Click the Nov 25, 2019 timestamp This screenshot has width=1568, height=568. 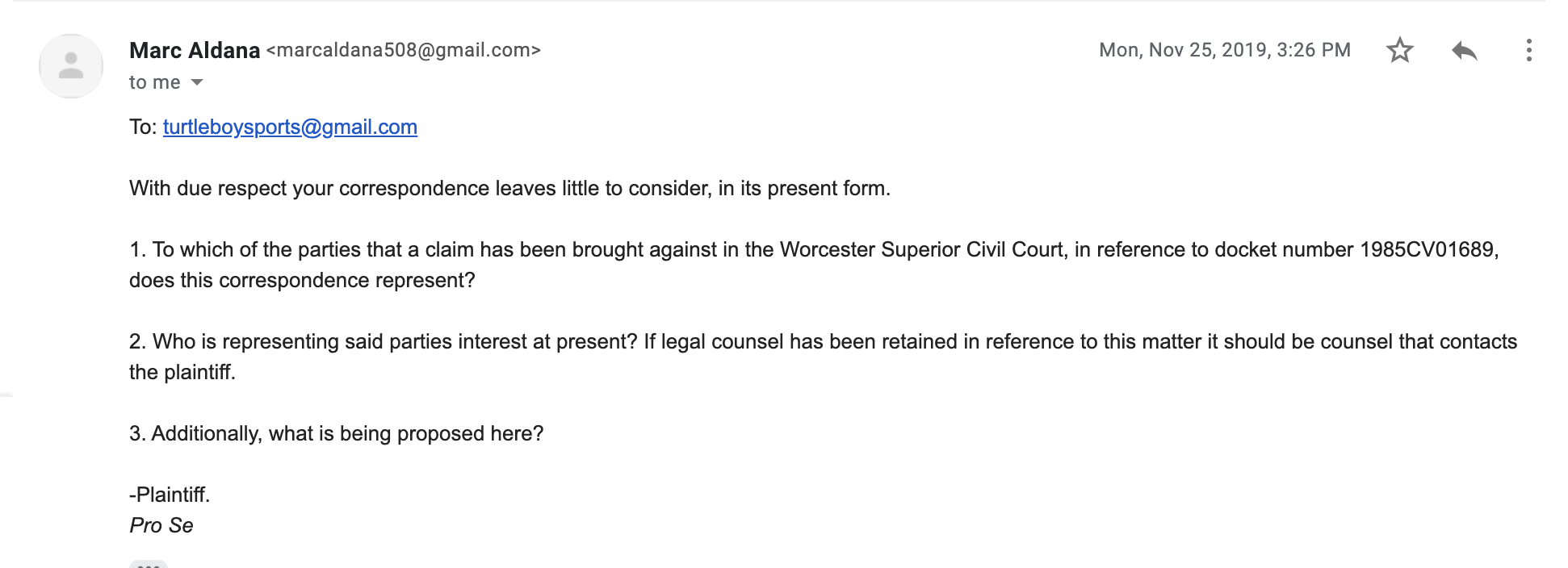coord(1224,50)
